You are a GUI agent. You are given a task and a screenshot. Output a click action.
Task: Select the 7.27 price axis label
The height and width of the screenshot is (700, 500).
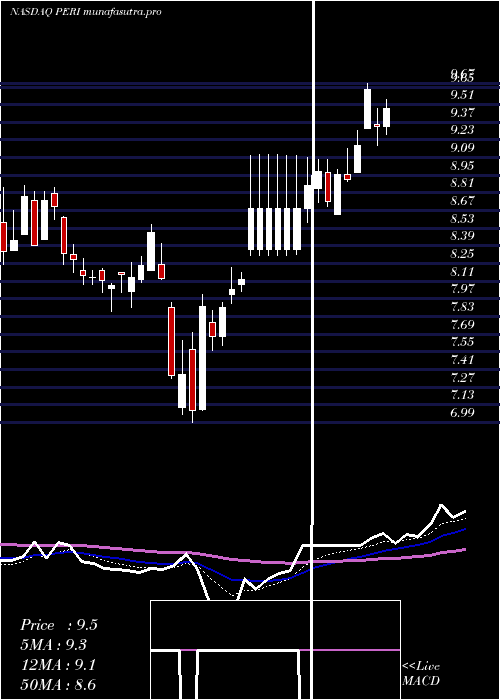click(x=462, y=378)
